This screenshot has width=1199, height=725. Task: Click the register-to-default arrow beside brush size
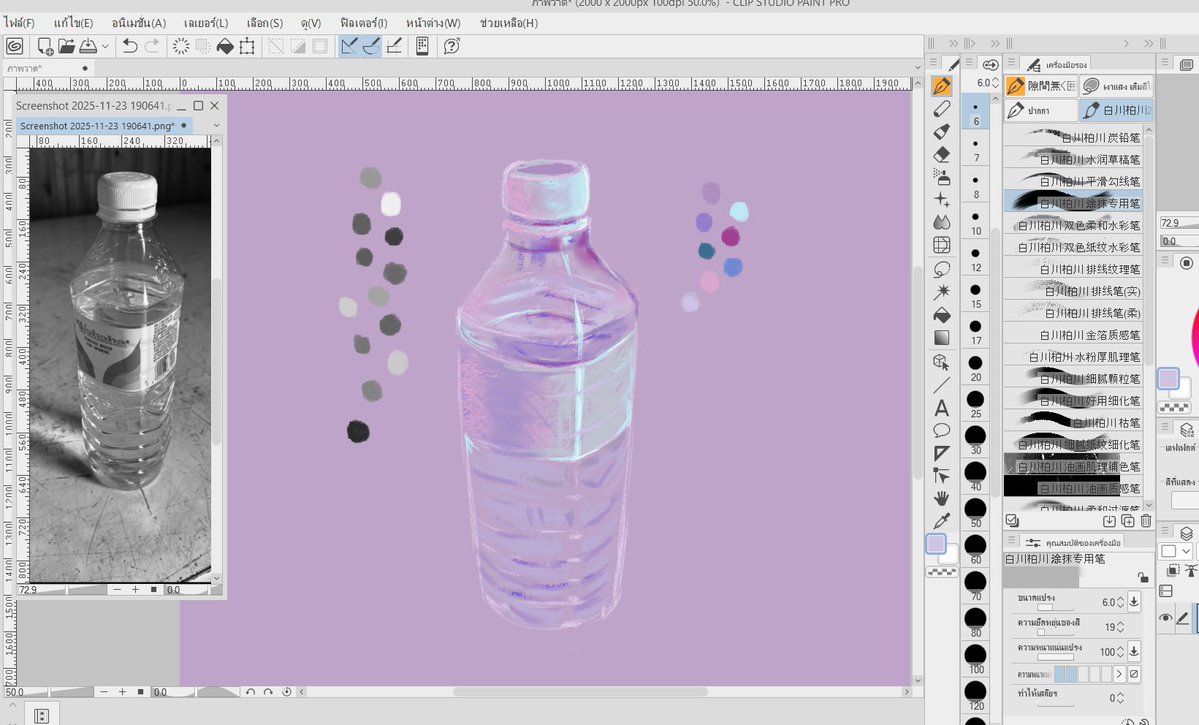pyautogui.click(x=1134, y=601)
